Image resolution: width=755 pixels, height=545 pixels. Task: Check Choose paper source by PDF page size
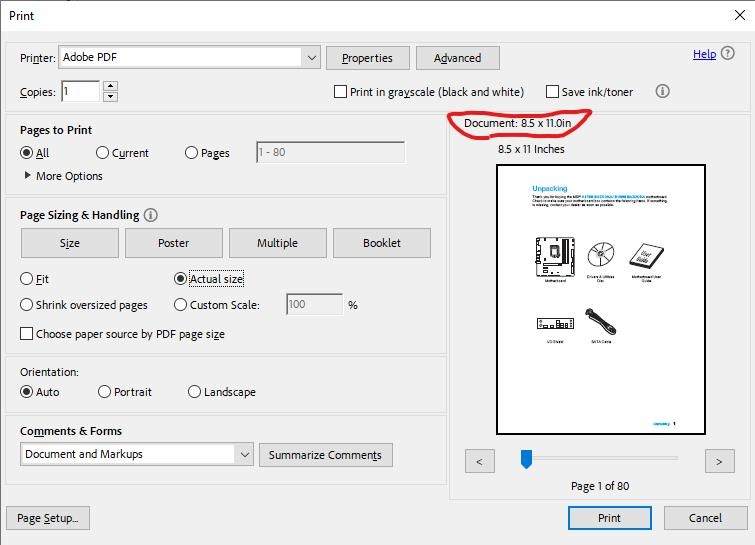coord(26,334)
